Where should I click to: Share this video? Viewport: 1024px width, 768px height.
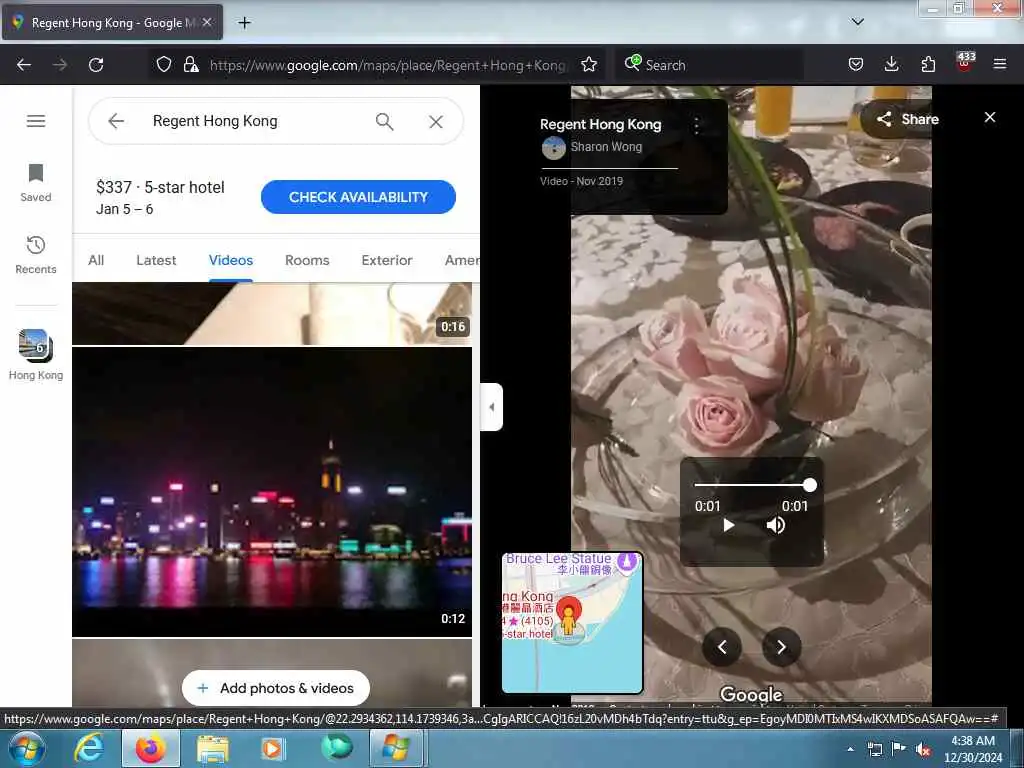click(x=908, y=119)
